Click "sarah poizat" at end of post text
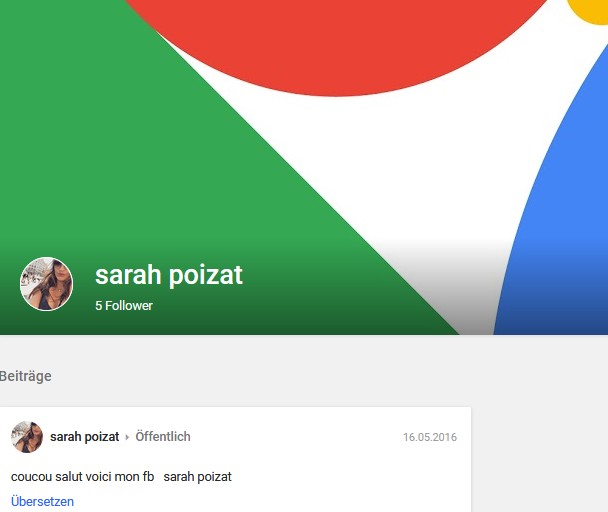 [x=197, y=477]
